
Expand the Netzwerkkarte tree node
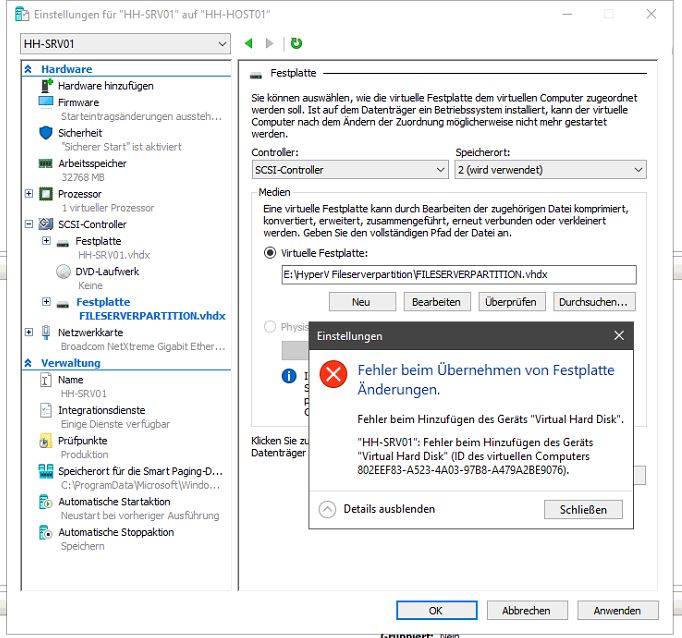[29, 332]
